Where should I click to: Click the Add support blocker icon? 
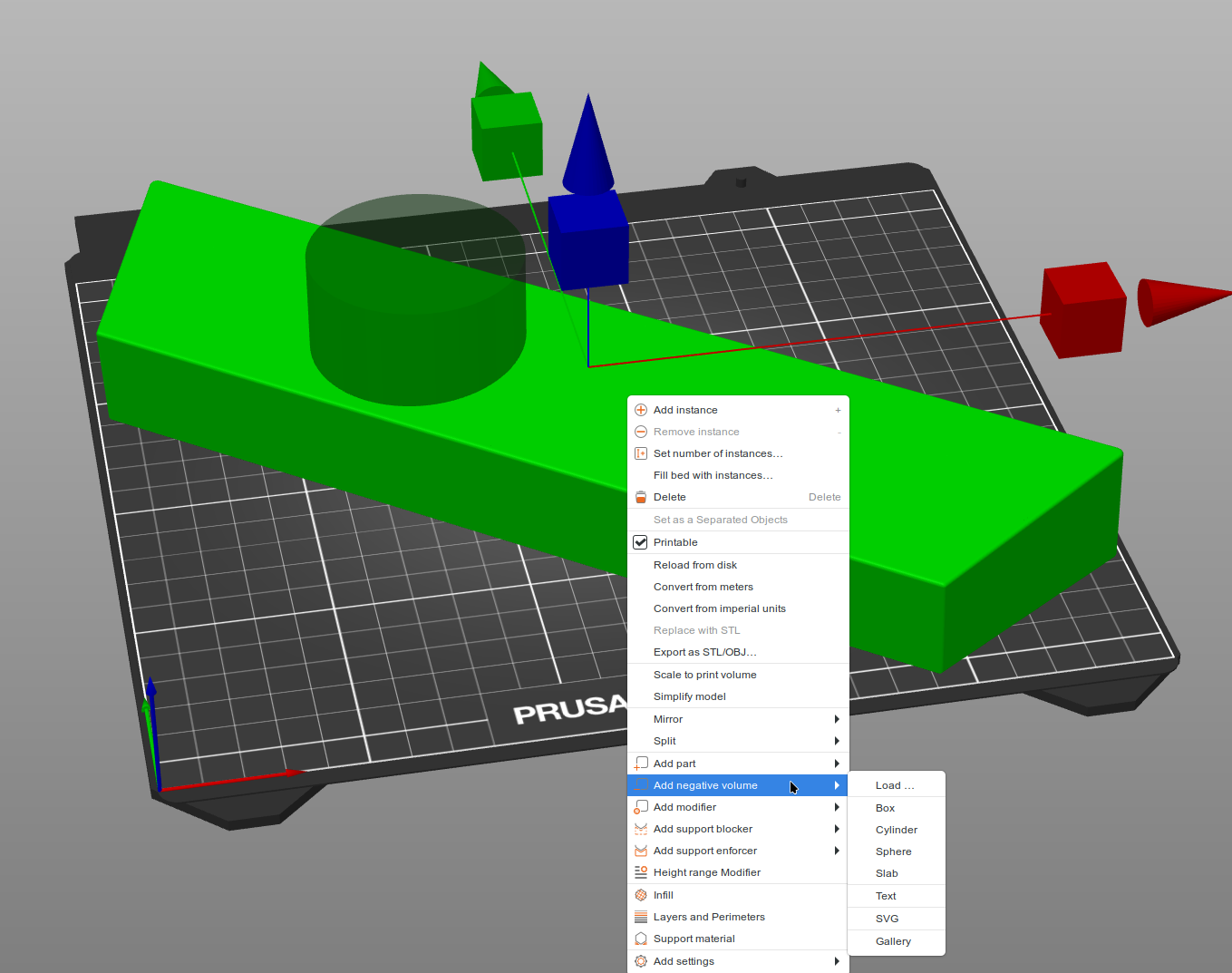point(641,829)
